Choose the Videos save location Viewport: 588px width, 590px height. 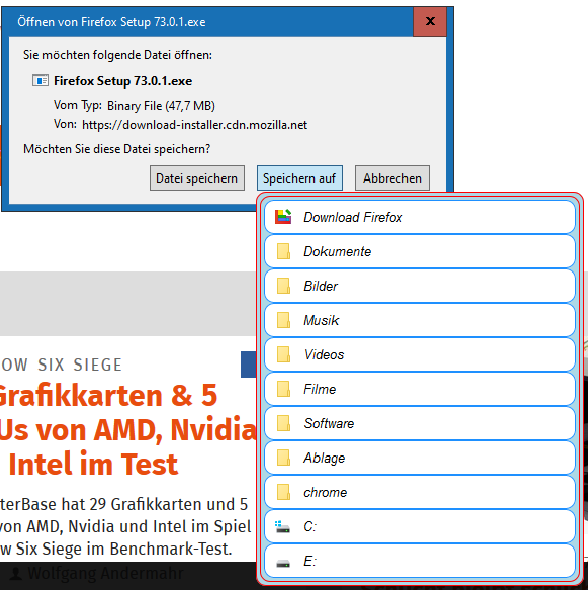420,354
